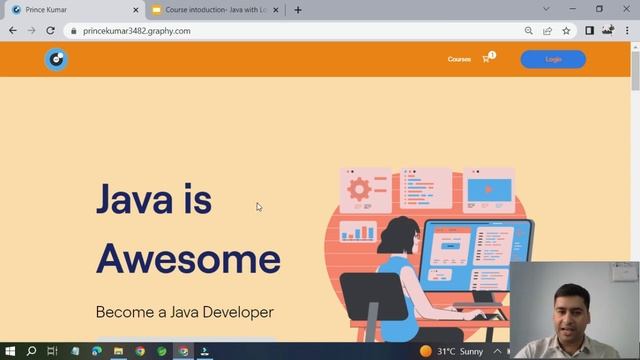Viewport: 640px width, 360px height.
Task: Click the lock icon in the address bar
Action: coord(74,31)
